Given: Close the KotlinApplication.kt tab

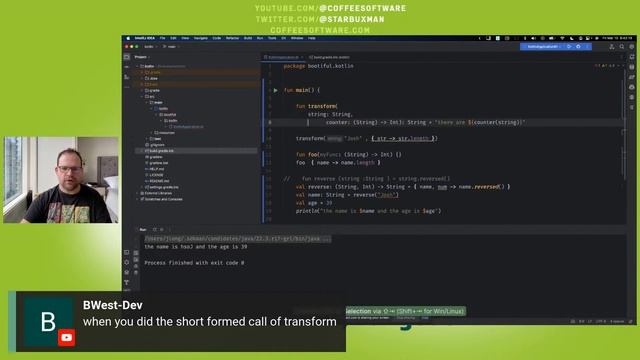Looking at the screenshot, I should (302, 58).
